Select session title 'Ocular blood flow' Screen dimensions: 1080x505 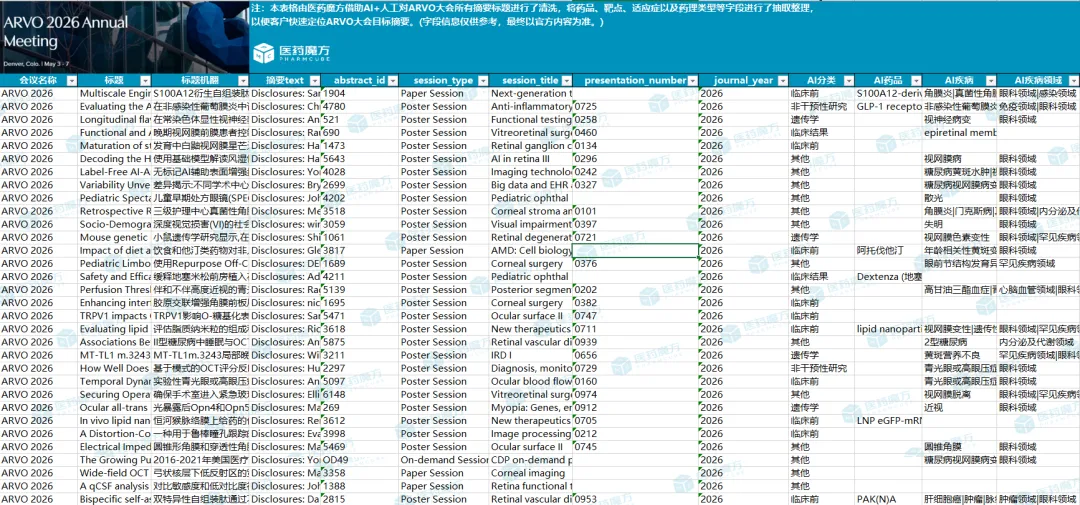(x=531, y=382)
